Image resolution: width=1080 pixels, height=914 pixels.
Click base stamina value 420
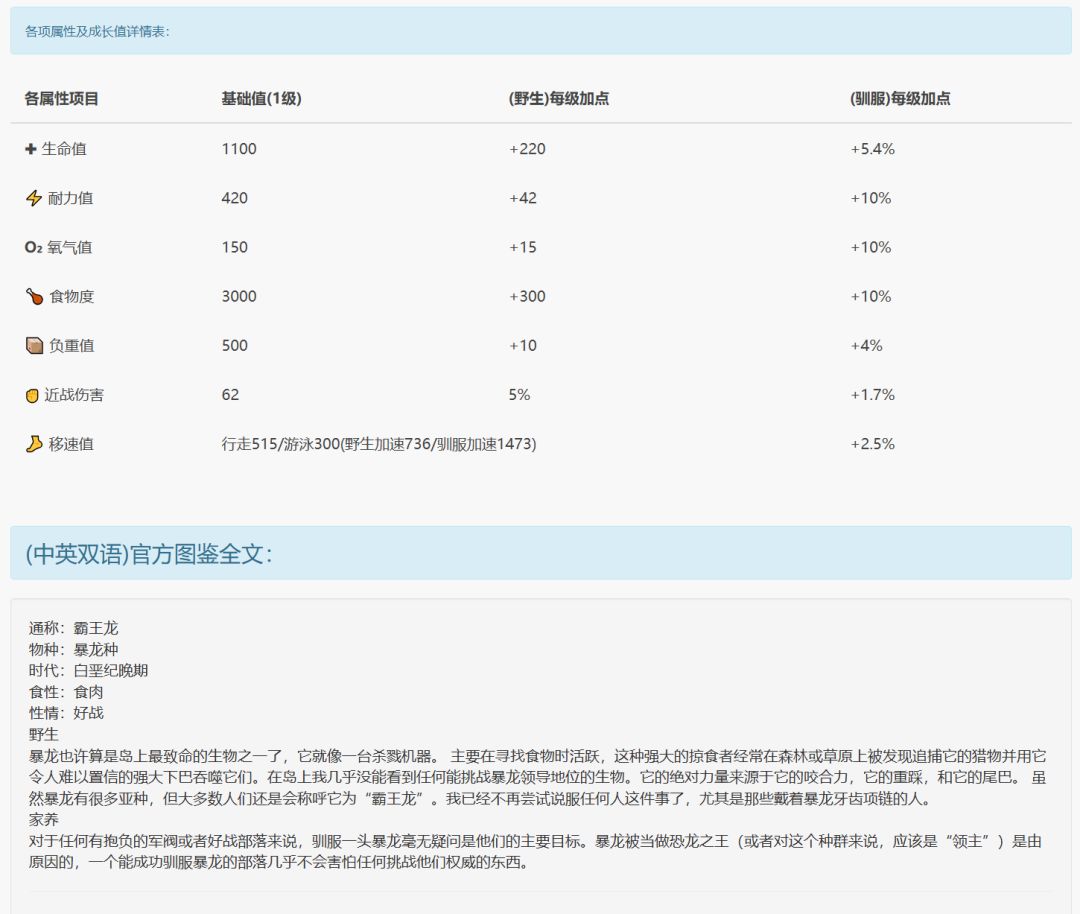(x=234, y=198)
